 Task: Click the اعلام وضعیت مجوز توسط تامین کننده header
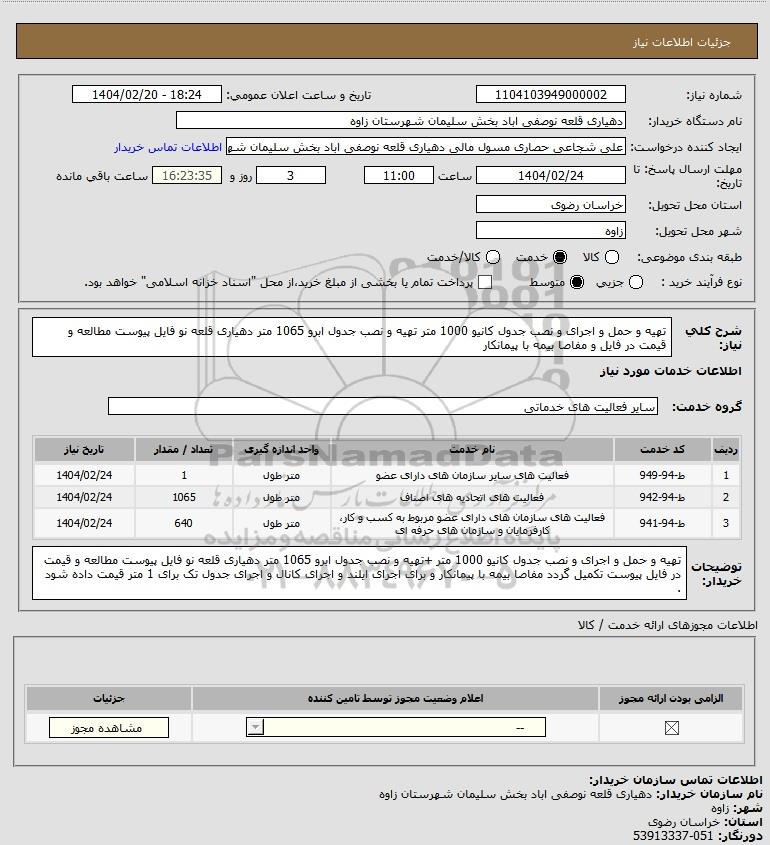pos(396,698)
